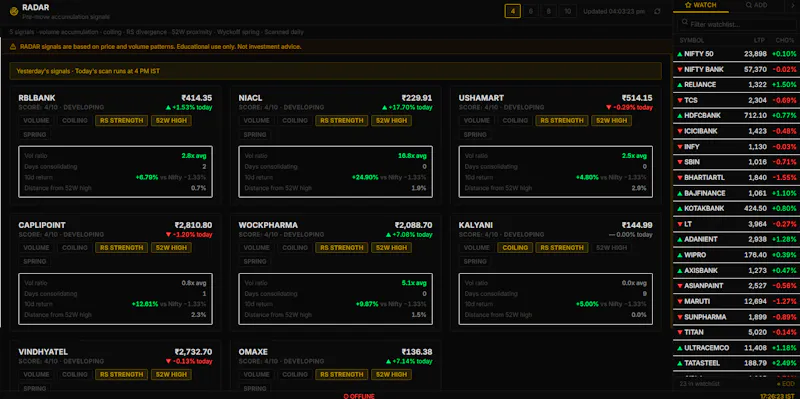Sort watchlist by SYMBOL column header
This screenshot has width=800, height=399.
(x=692, y=40)
